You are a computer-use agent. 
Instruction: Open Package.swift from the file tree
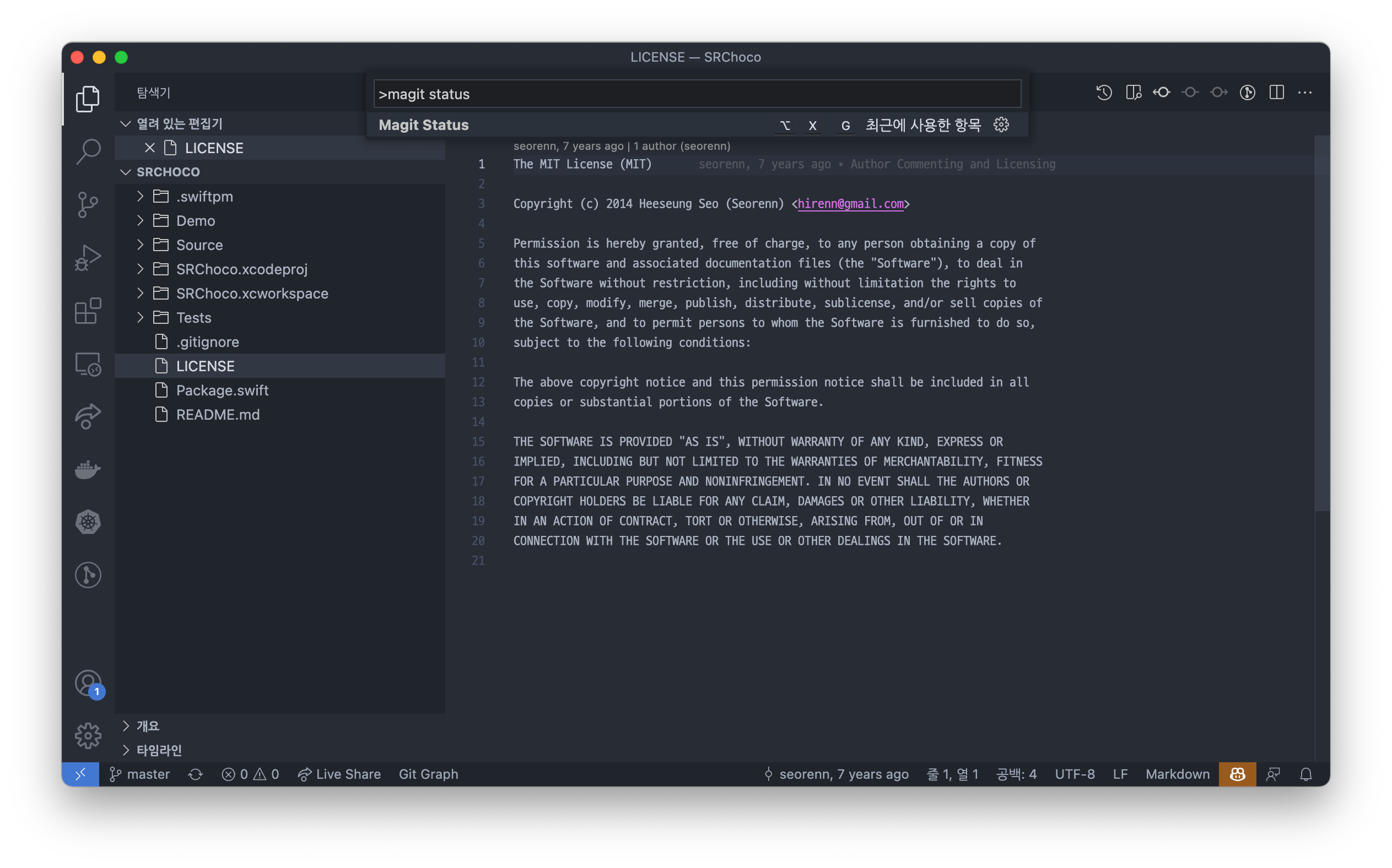click(x=222, y=390)
